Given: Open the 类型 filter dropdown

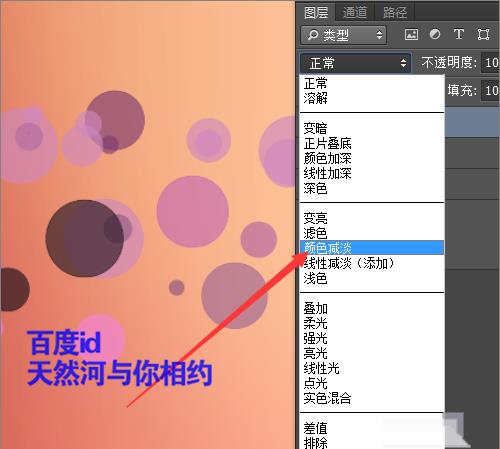Looking at the screenshot, I should [343, 35].
